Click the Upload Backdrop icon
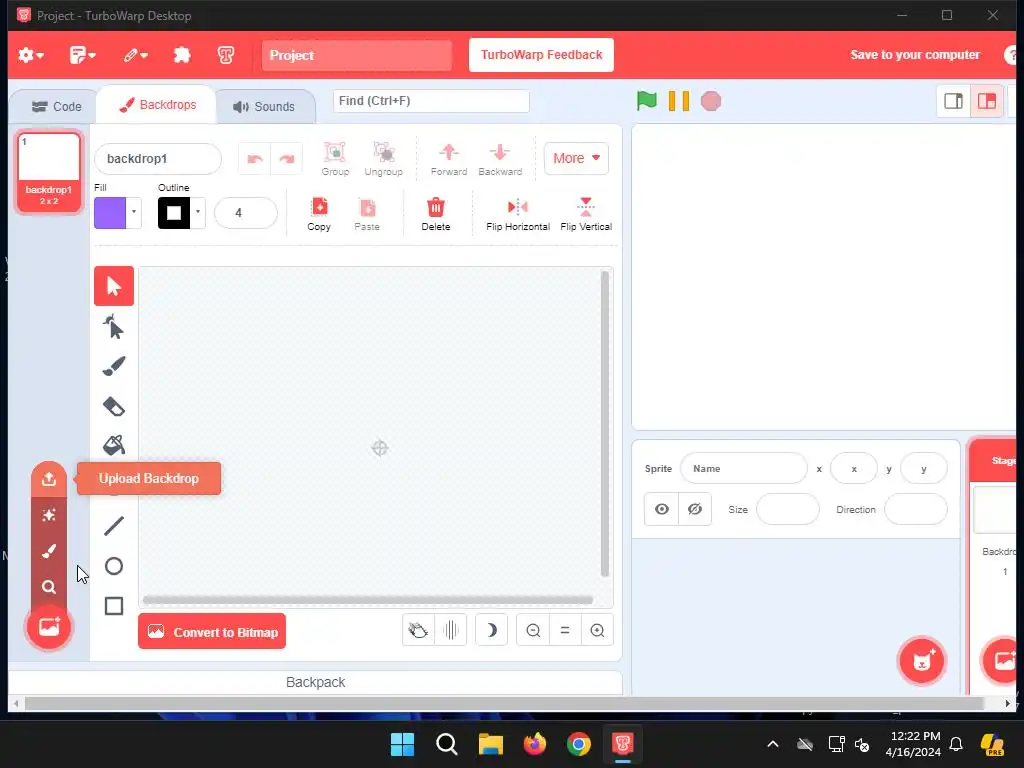 coord(49,479)
